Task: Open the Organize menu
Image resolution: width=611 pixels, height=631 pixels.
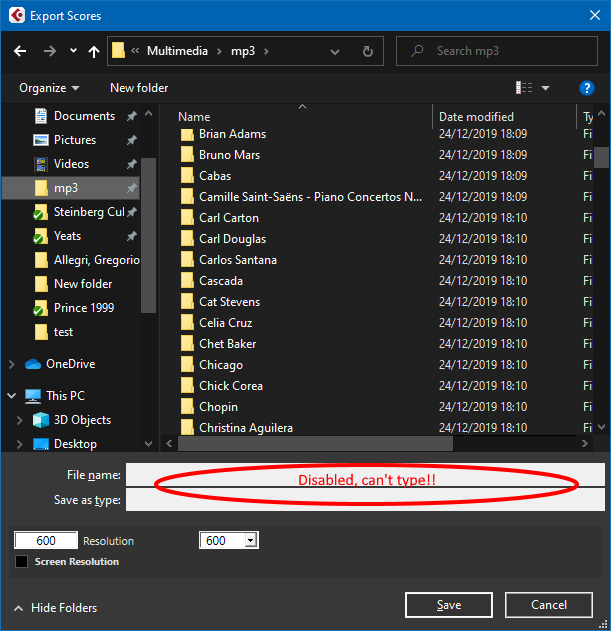Action: click(49, 88)
